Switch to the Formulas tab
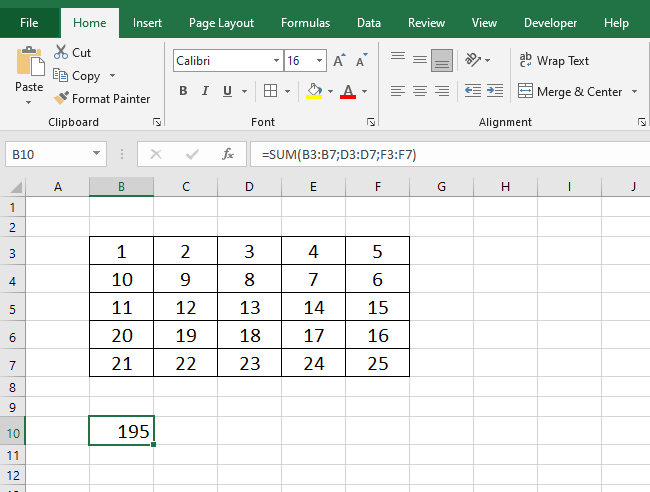650x492 pixels. click(x=305, y=22)
